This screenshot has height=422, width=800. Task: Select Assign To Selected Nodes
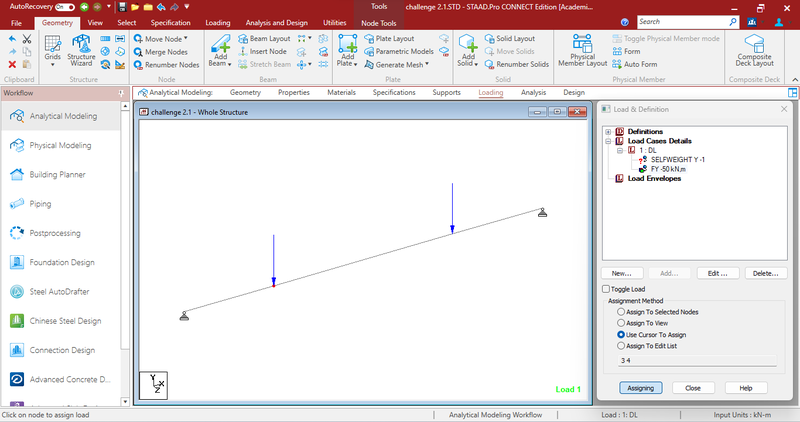coord(621,312)
